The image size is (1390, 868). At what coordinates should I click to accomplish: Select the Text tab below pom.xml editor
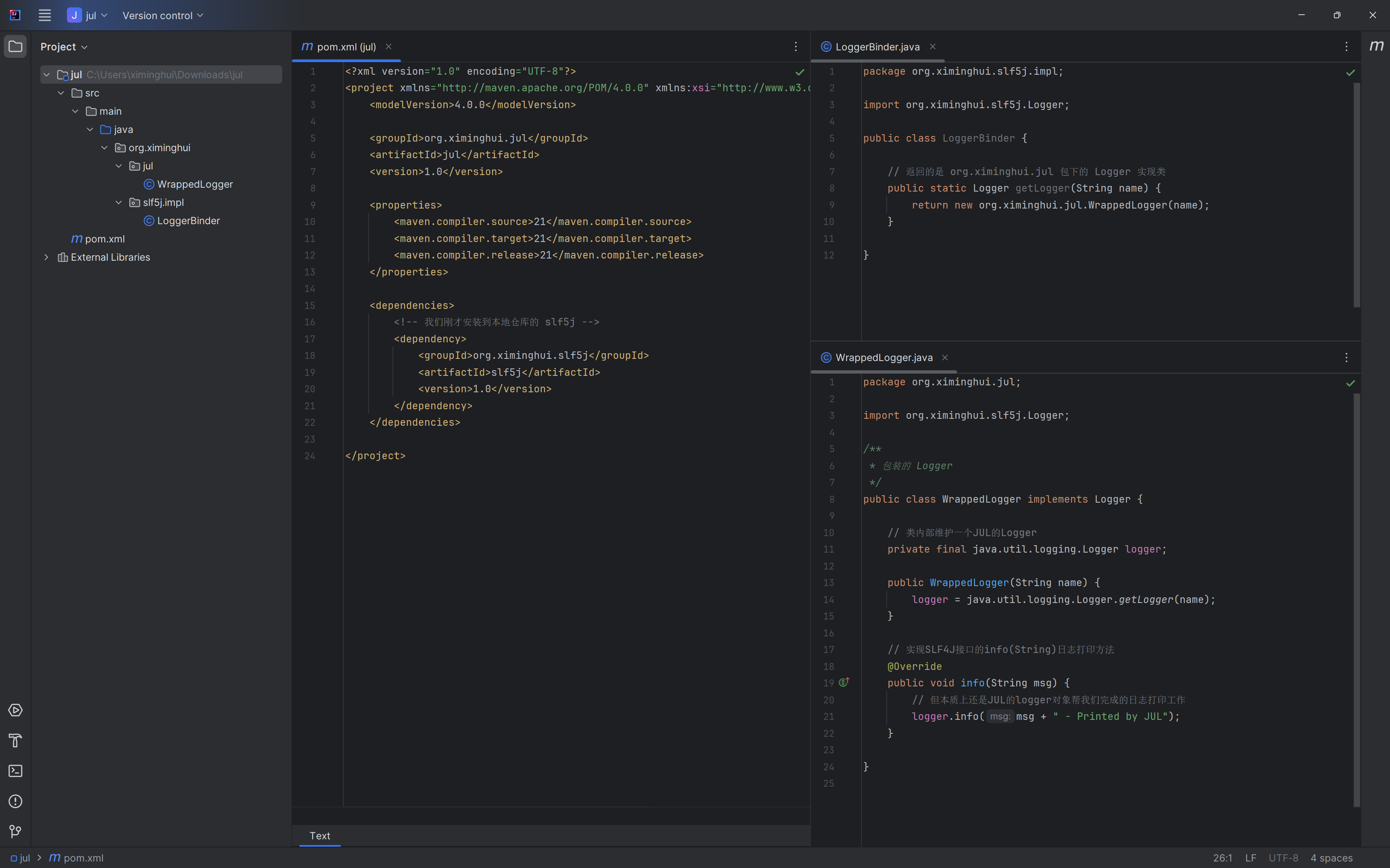[320, 836]
